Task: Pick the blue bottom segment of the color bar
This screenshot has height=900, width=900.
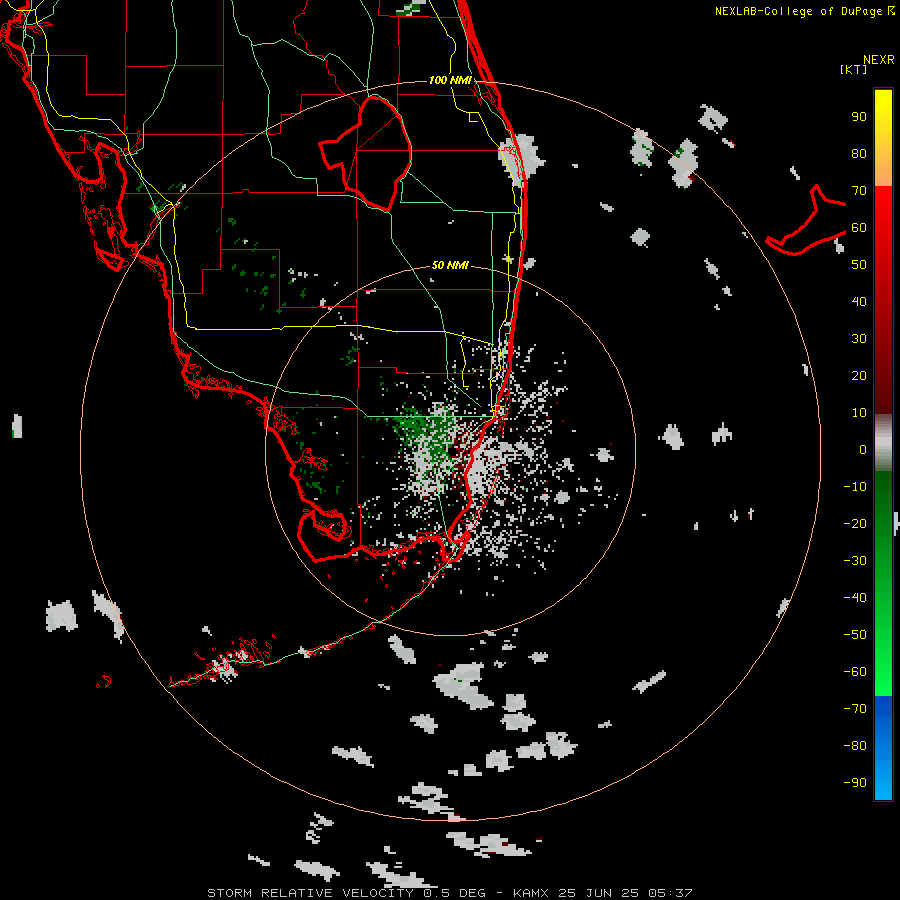Action: click(883, 748)
